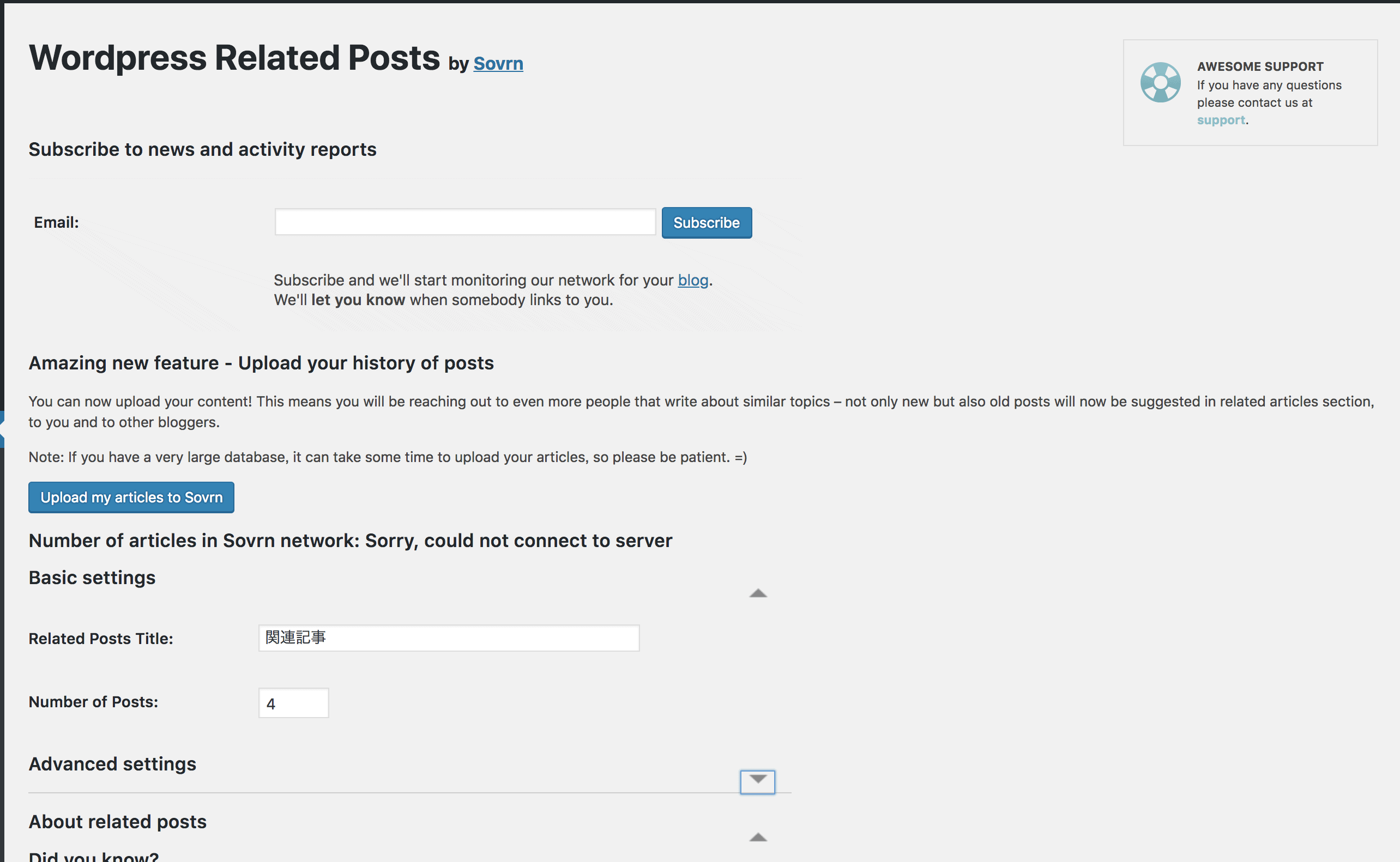Click the lifebuoy support icon

click(1160, 83)
